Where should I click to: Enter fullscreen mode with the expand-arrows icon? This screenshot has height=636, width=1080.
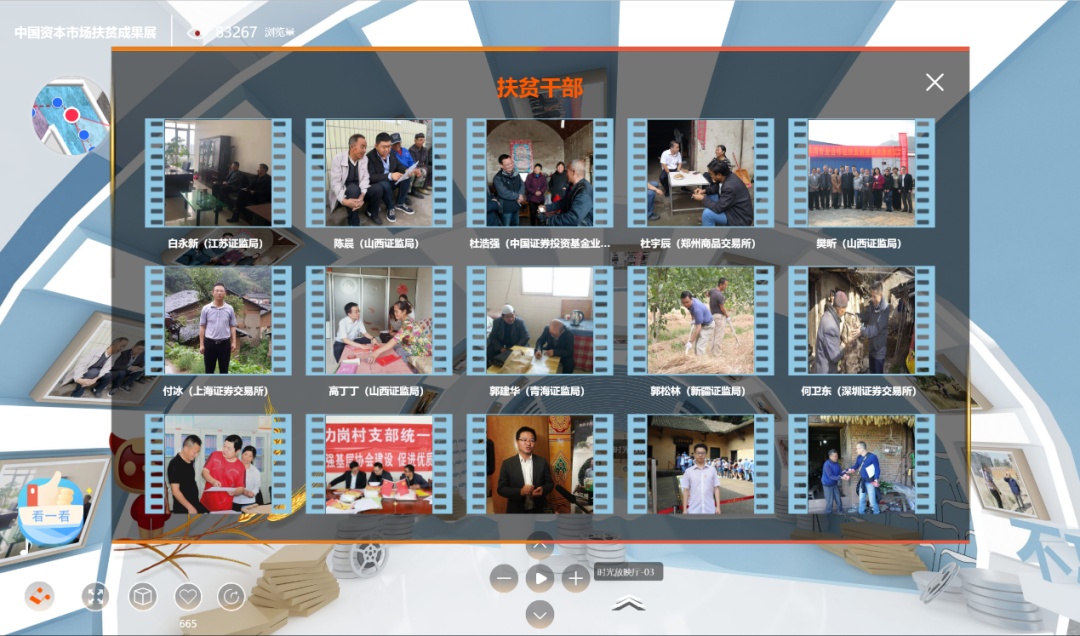pyautogui.click(x=95, y=596)
